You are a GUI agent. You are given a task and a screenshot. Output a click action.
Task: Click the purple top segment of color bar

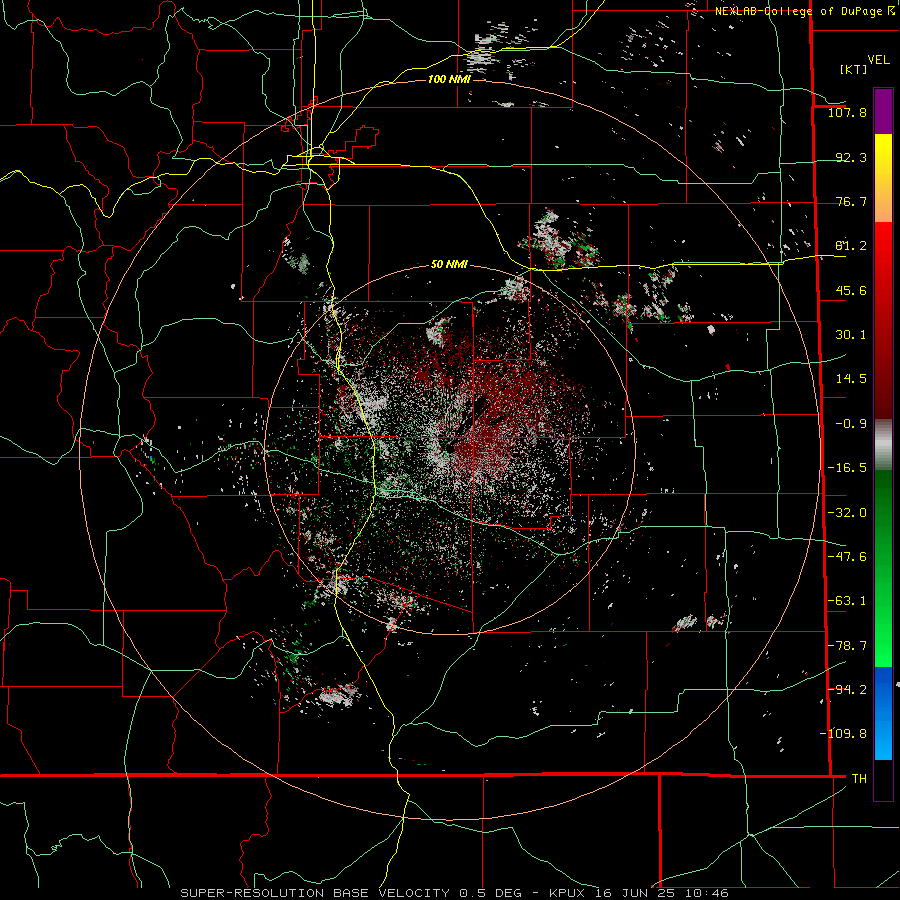tap(883, 112)
